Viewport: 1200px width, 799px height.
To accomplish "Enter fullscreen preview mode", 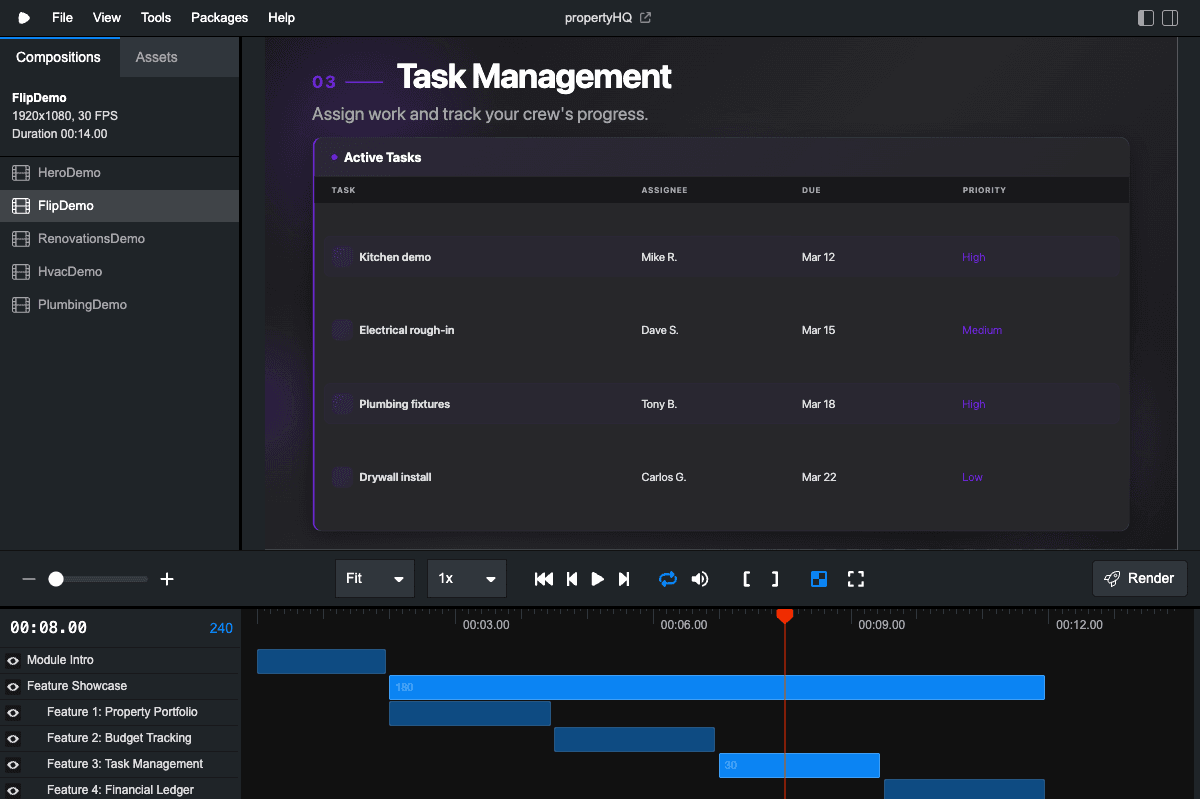I will click(x=856, y=579).
